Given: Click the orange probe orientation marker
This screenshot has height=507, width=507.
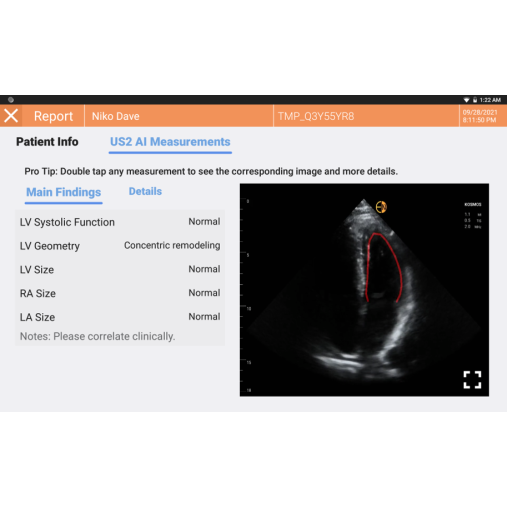Looking at the screenshot, I should [381, 207].
